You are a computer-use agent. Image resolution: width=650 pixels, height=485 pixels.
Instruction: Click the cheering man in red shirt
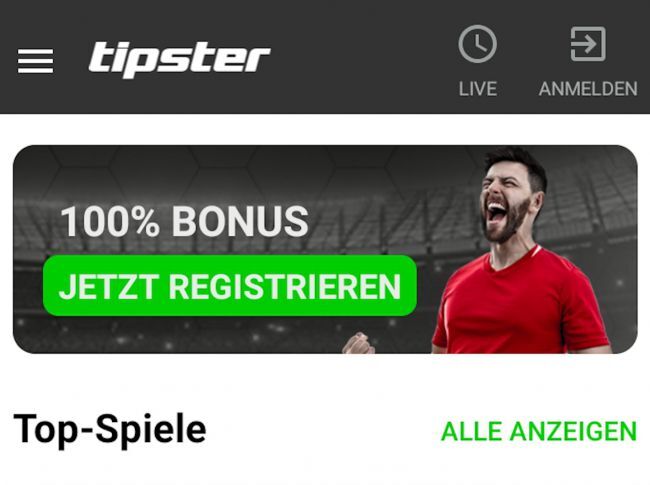click(x=518, y=252)
